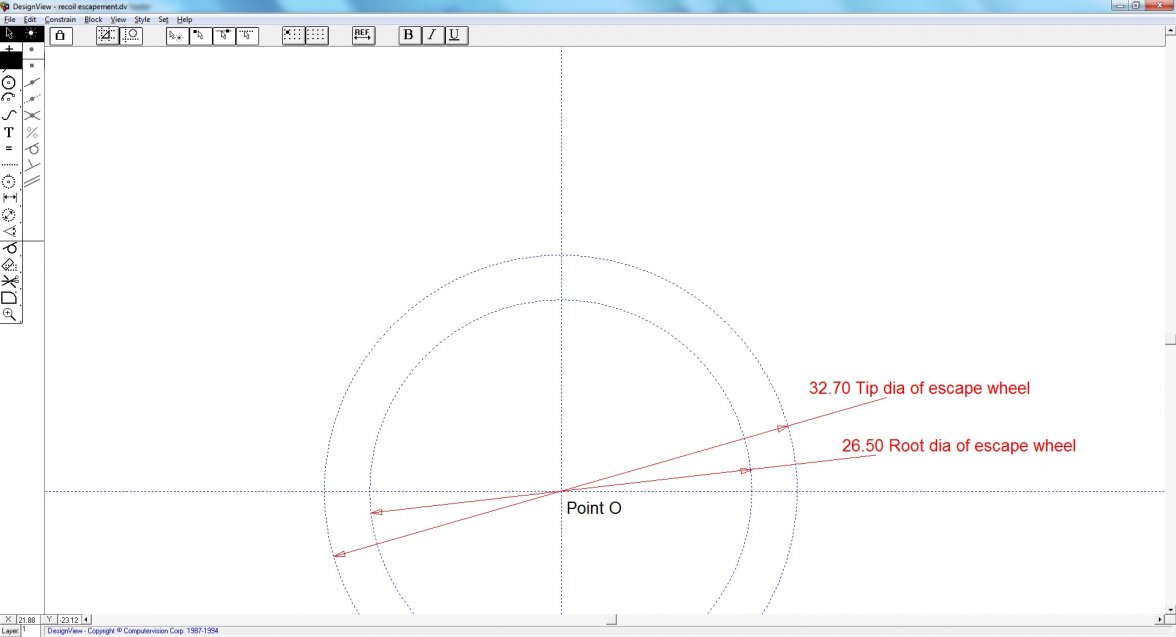This screenshot has width=1176, height=637.
Task: Open the Block menu
Action: tap(93, 19)
